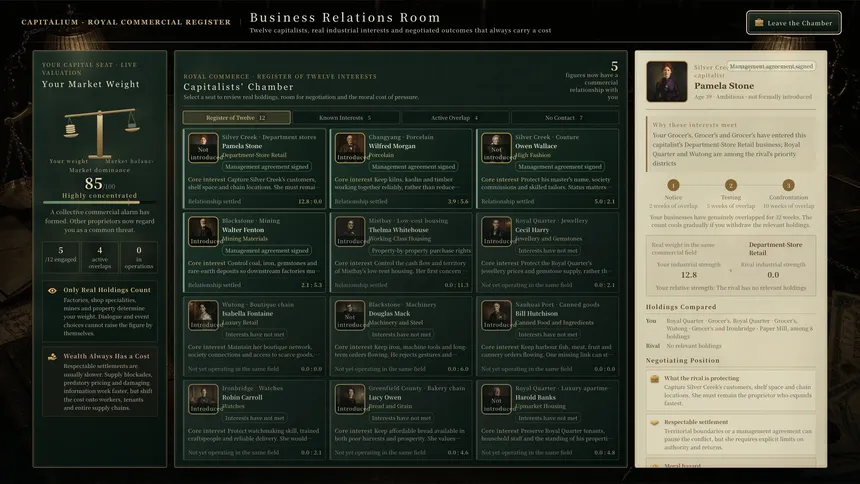Choose Bill Hutchison's portrait
860x484 pixels.
[x=496, y=316]
